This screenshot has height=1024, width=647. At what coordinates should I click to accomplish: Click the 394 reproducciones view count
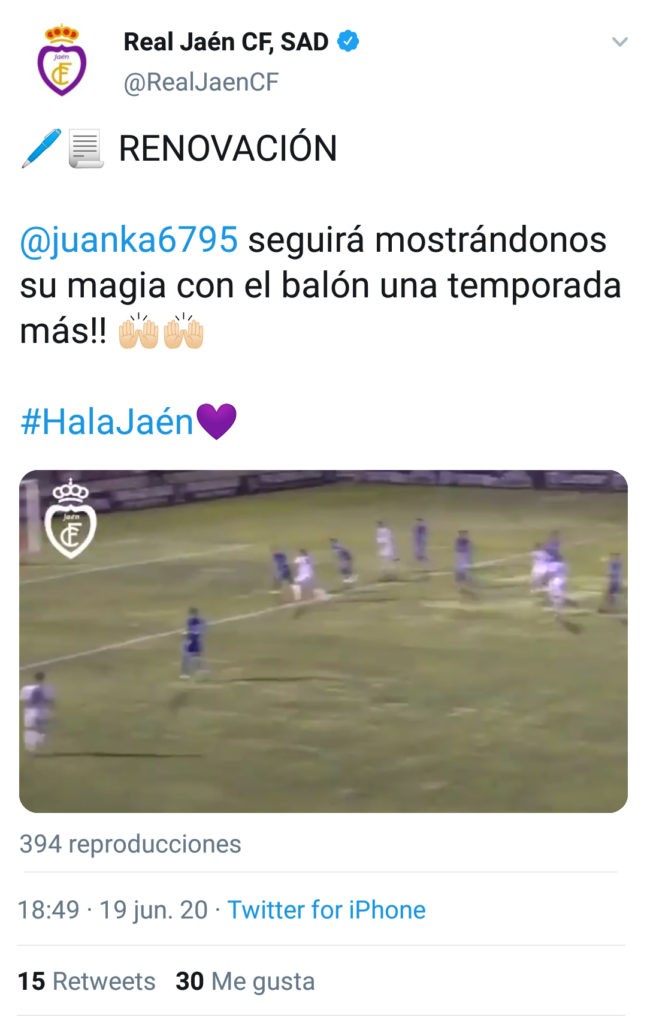(x=130, y=844)
